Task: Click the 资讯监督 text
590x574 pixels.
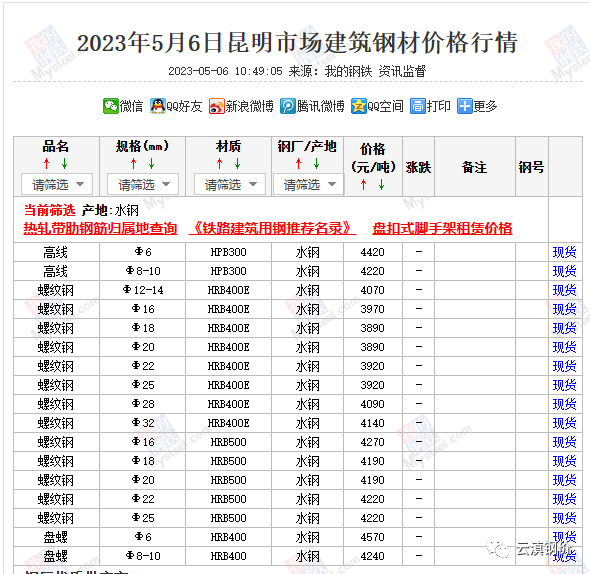Action: [x=402, y=71]
